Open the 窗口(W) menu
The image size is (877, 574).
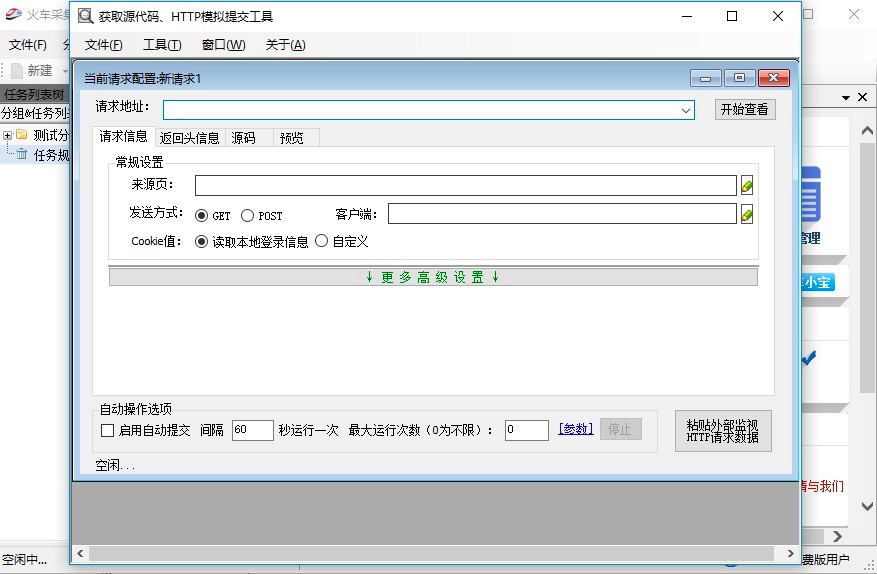(x=224, y=45)
